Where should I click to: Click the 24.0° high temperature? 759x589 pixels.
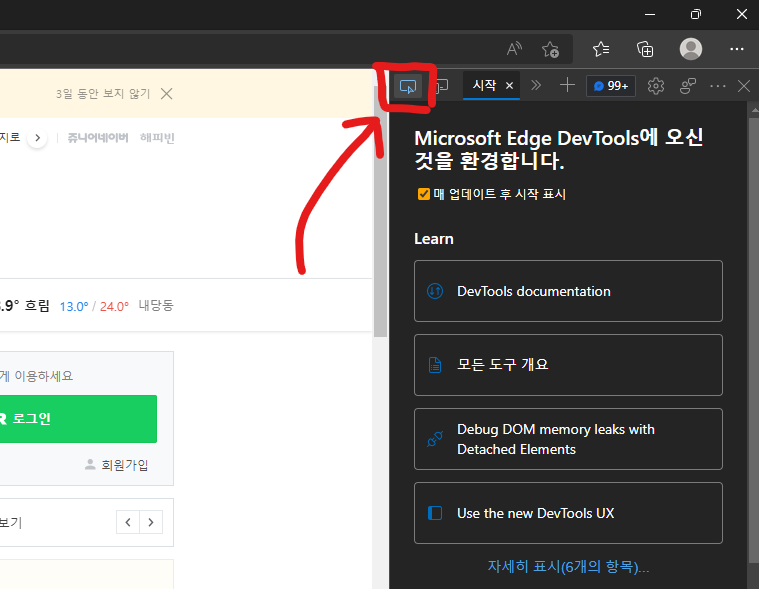coord(115,306)
